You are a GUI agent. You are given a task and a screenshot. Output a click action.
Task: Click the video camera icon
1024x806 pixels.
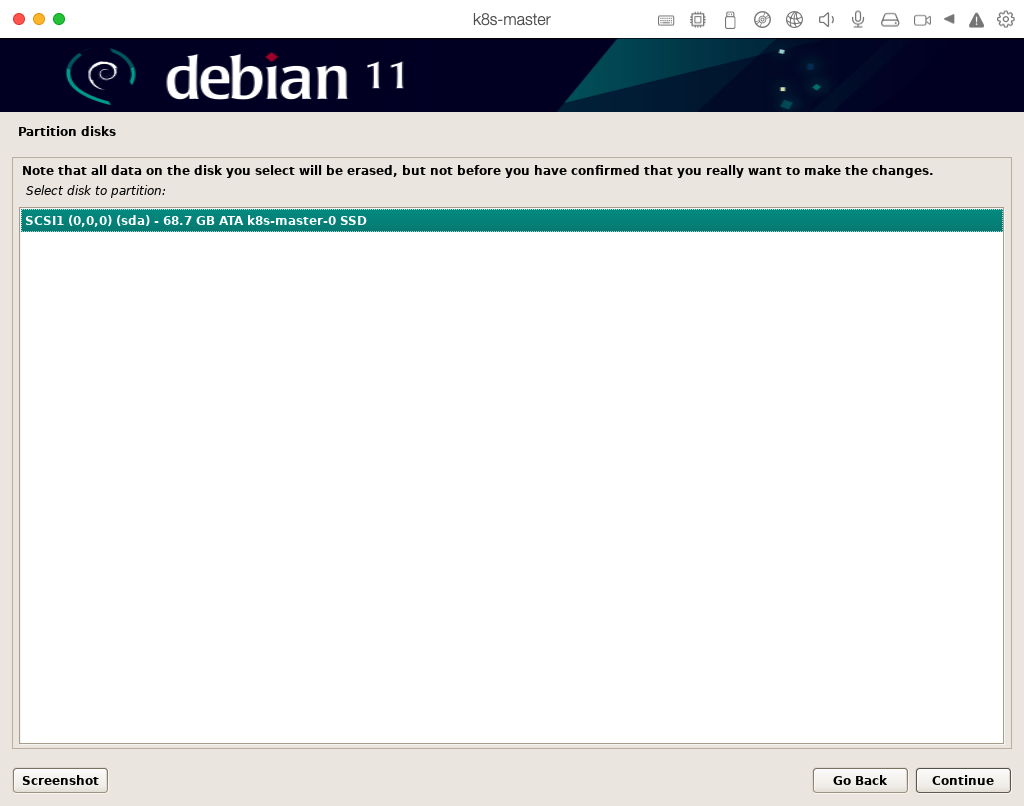click(922, 20)
